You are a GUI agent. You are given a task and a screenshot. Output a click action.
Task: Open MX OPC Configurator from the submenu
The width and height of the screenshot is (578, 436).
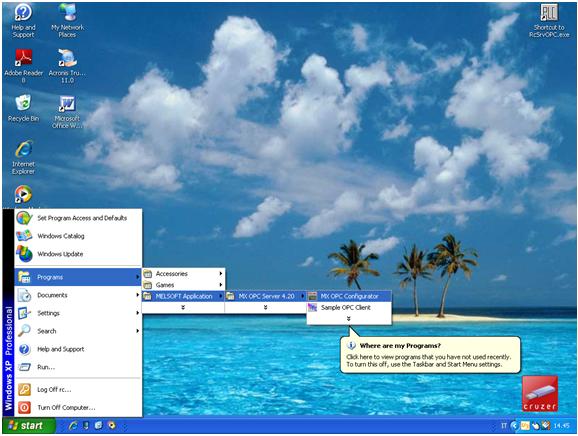tap(349, 296)
